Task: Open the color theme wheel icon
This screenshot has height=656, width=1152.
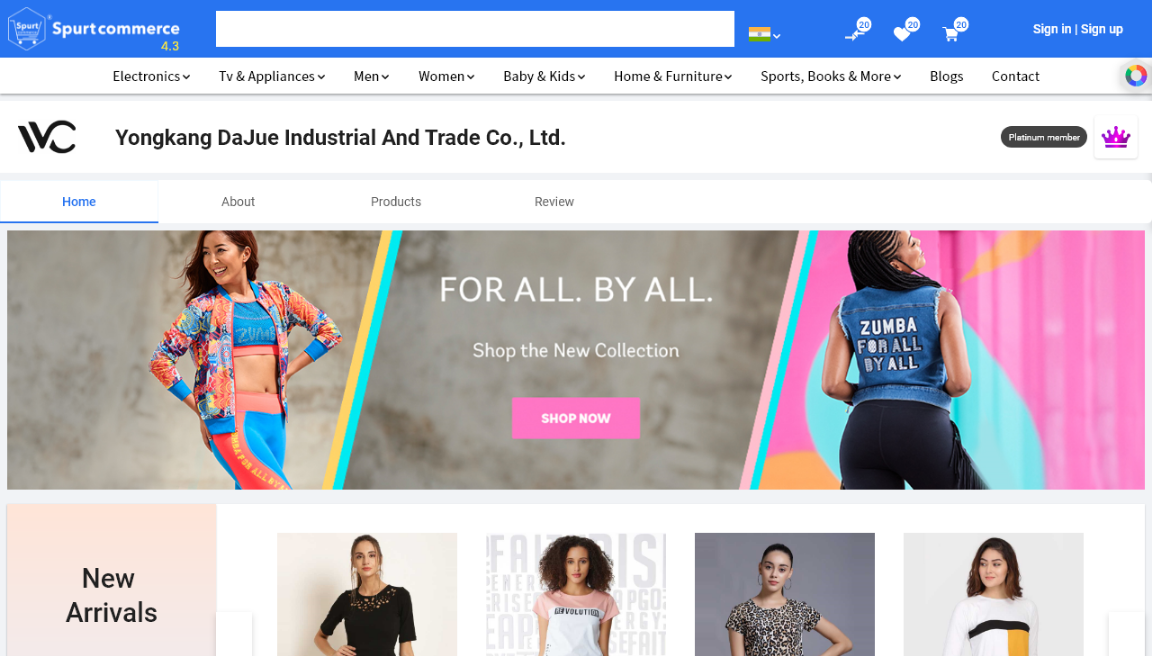Action: point(1135,76)
